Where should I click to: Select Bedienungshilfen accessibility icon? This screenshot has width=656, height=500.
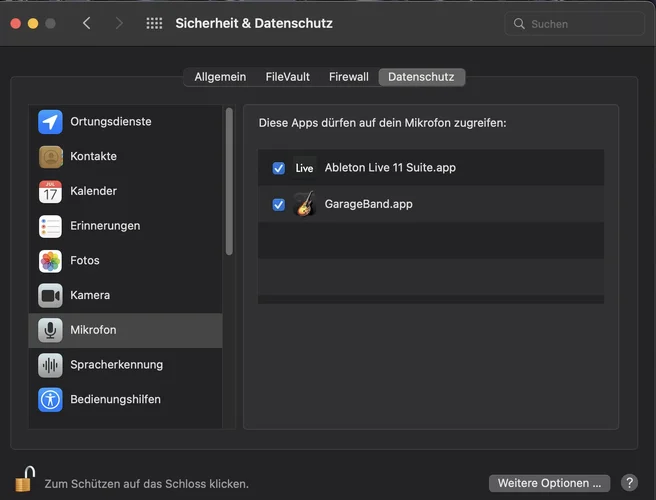click(50, 400)
